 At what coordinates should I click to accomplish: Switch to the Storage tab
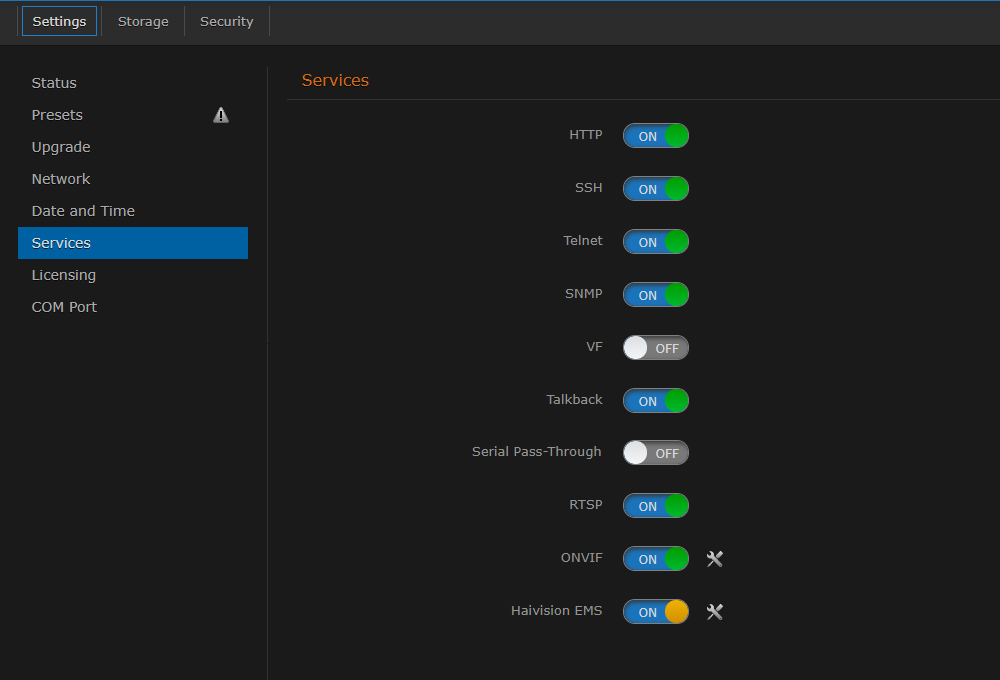click(x=142, y=21)
